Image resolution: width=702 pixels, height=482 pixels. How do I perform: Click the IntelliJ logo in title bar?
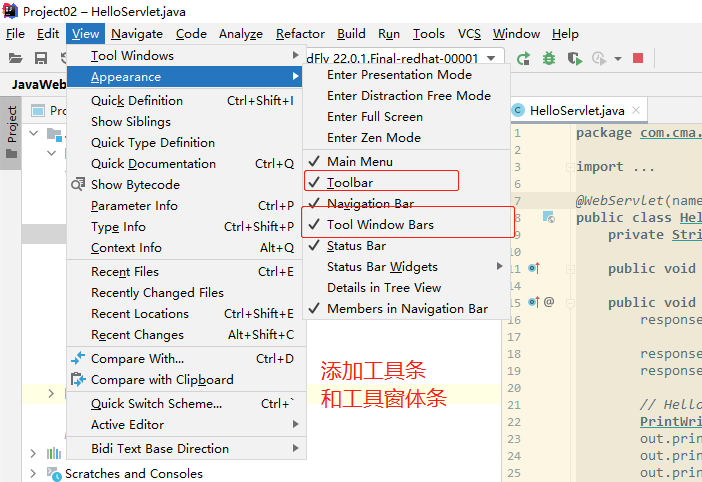10,11
